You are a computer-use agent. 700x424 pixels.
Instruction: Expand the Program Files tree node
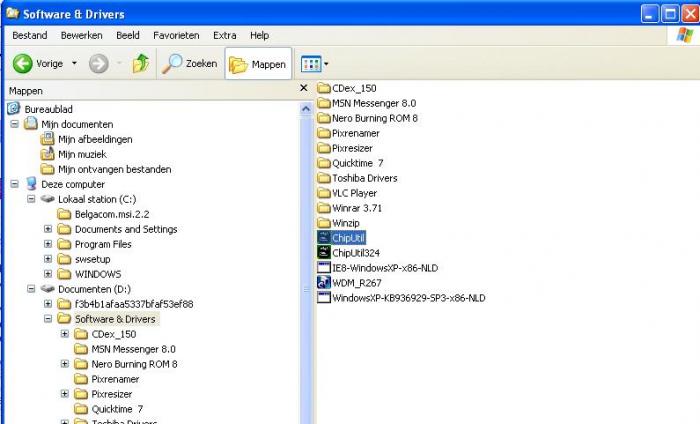(48, 244)
